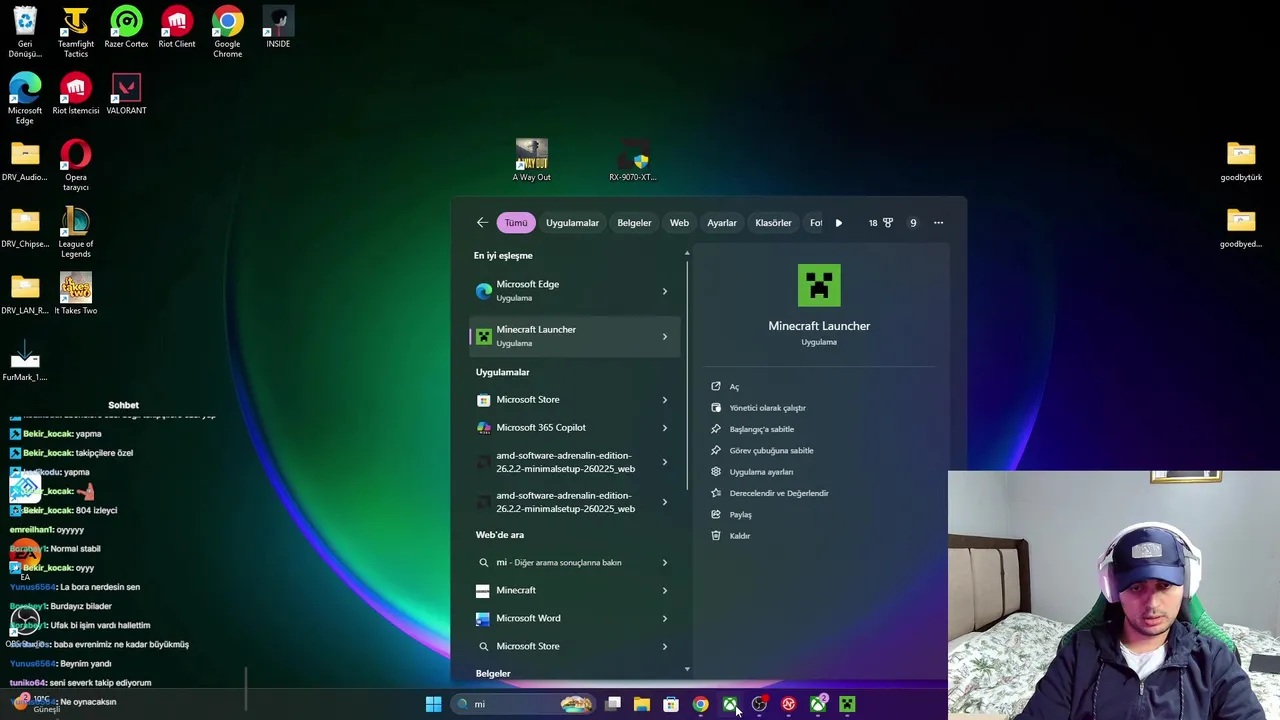This screenshot has width=1280, height=720.
Task: Open Microsoft Store icon in the taskbar
Action: click(x=671, y=704)
